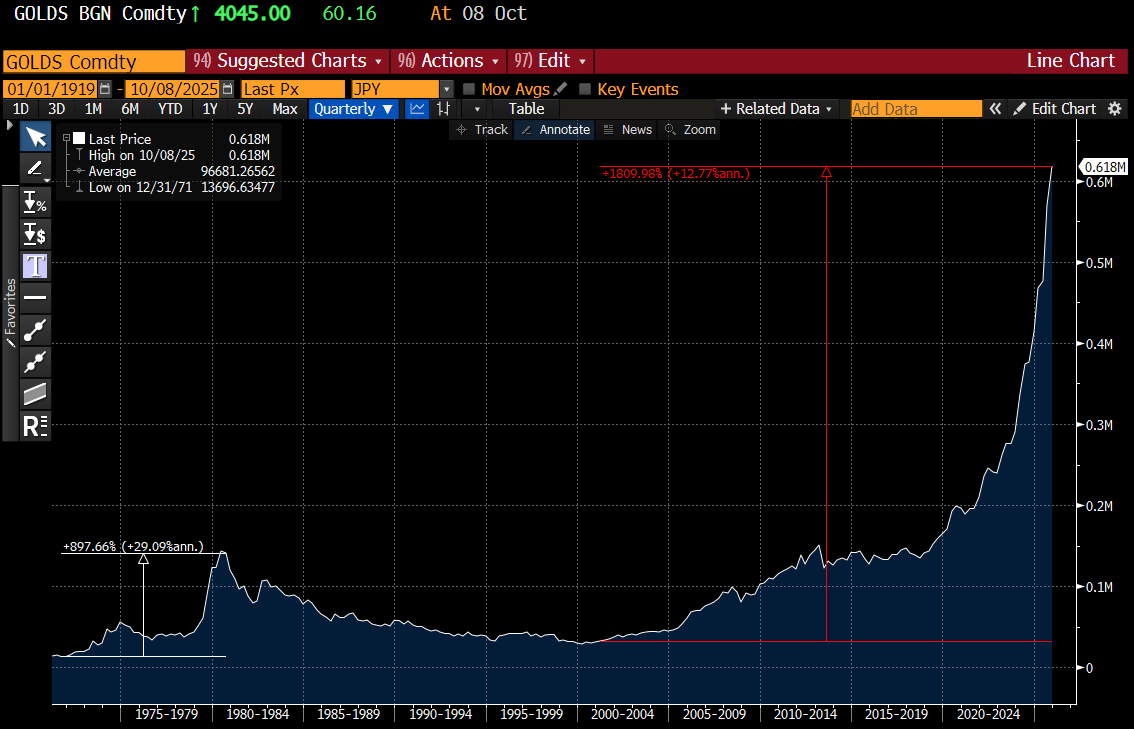Select the 3D range tab
Viewport: 1134px width, 729px height.
pyautogui.click(x=56, y=108)
